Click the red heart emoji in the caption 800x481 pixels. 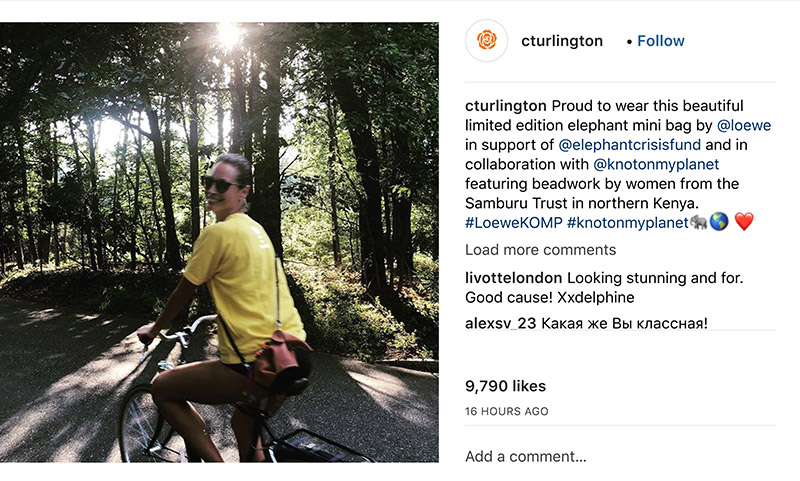[x=743, y=222]
